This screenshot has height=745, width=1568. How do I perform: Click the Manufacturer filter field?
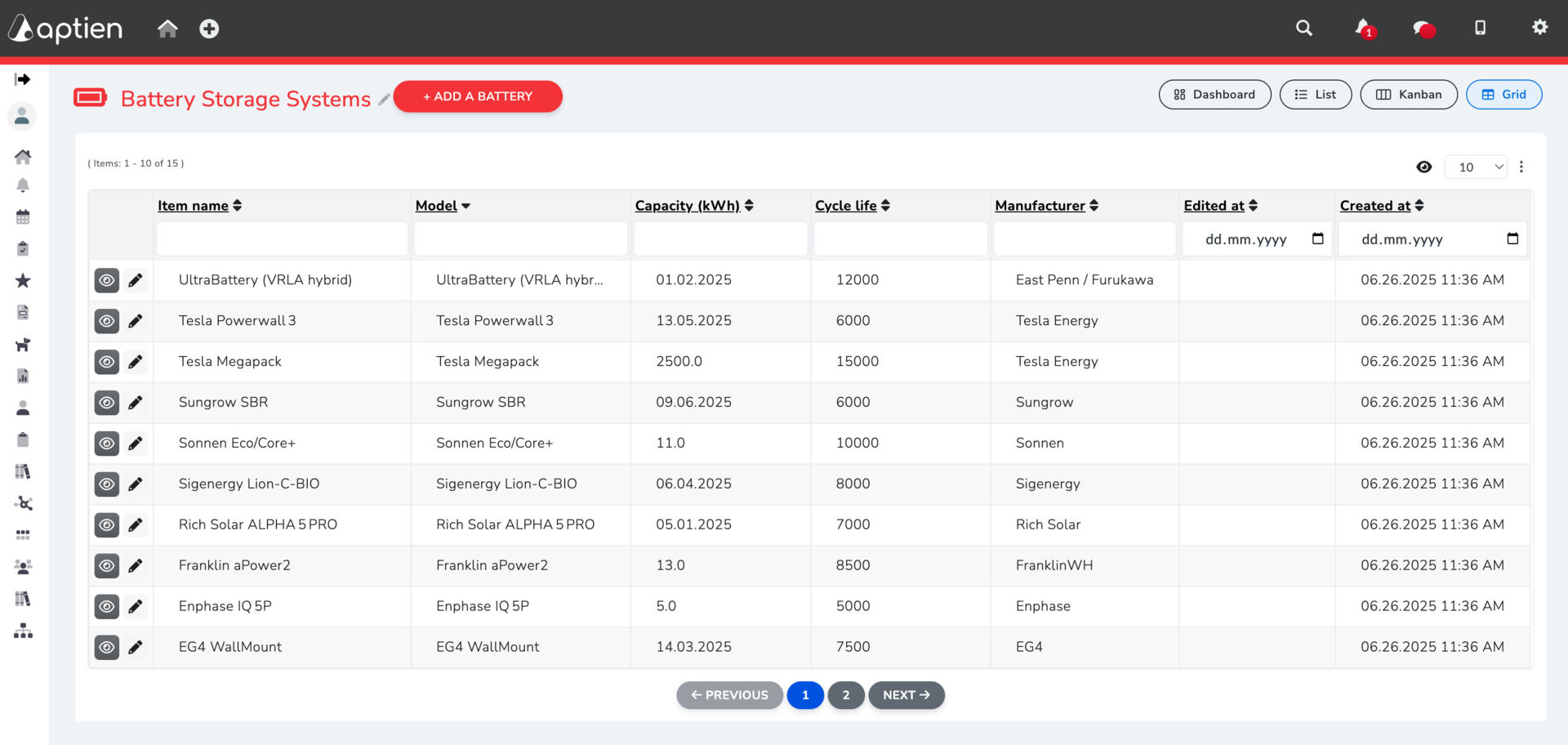click(x=1085, y=239)
